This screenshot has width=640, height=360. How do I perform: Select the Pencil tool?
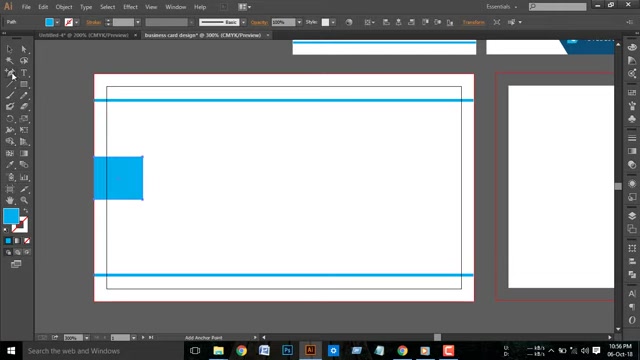[24, 96]
